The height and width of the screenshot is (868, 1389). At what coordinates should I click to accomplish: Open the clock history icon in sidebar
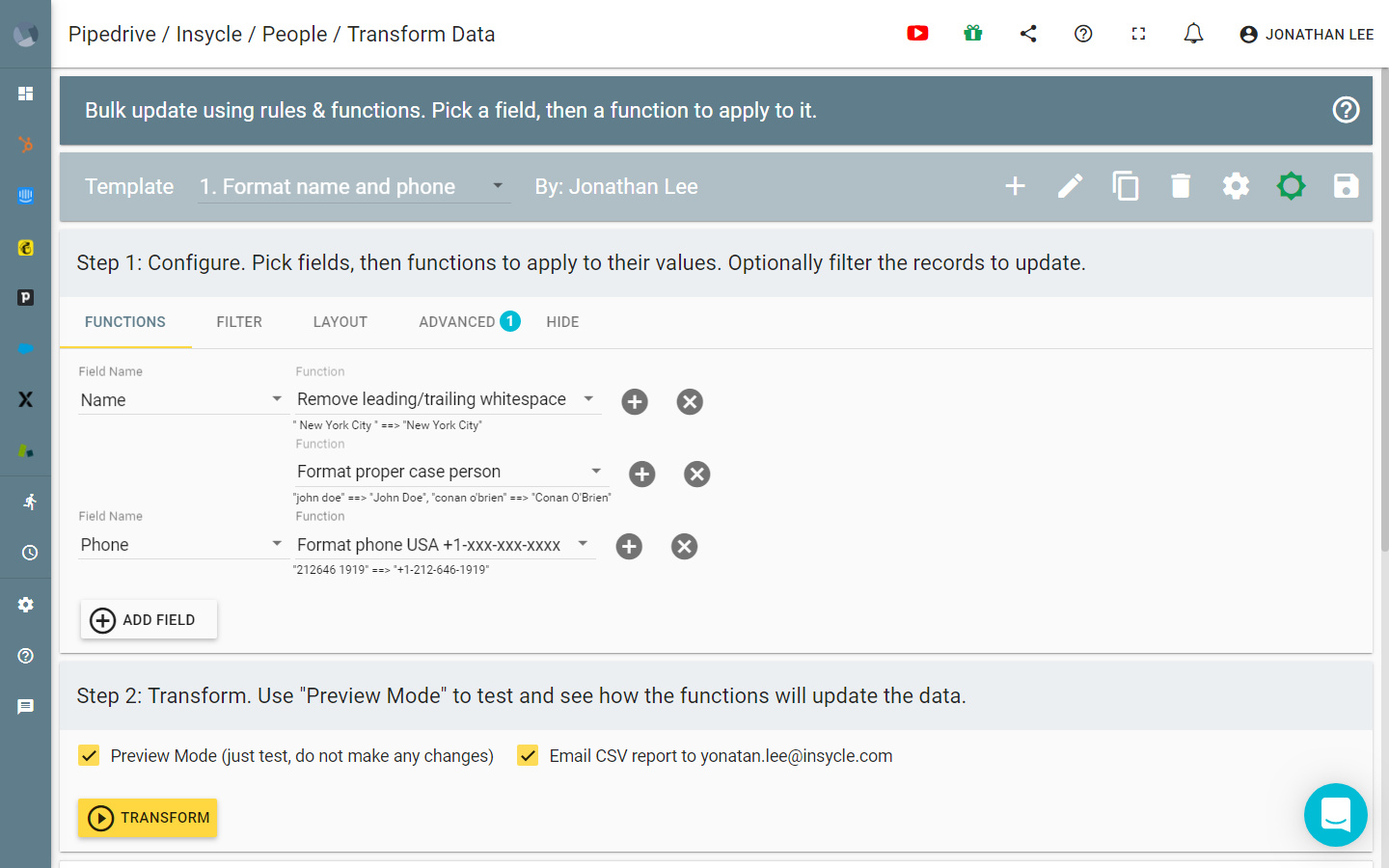pyautogui.click(x=30, y=553)
